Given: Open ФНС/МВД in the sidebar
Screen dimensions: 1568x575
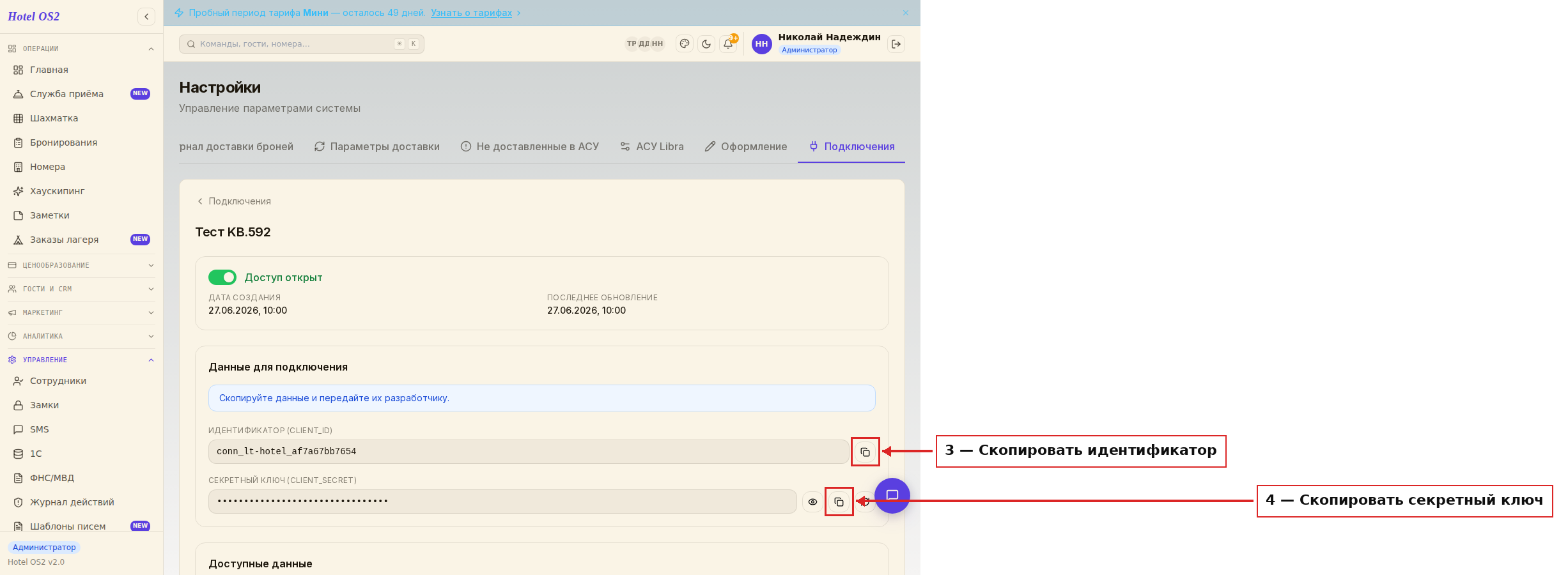Looking at the screenshot, I should click(x=81, y=478).
